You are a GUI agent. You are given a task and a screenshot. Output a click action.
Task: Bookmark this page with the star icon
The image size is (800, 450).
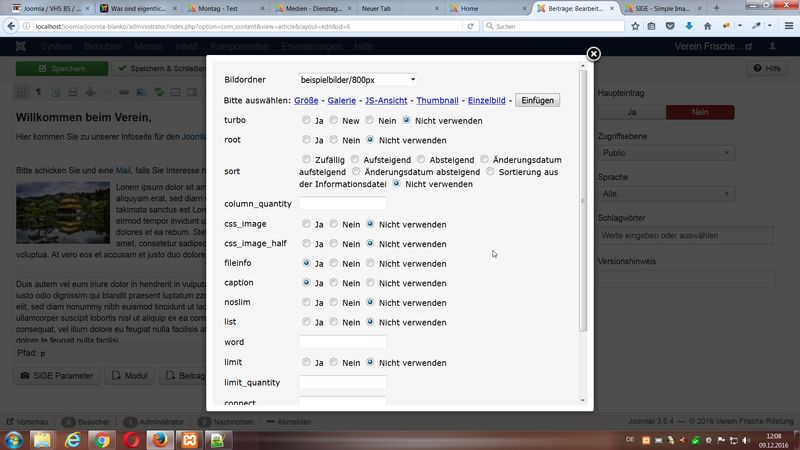click(x=635, y=26)
